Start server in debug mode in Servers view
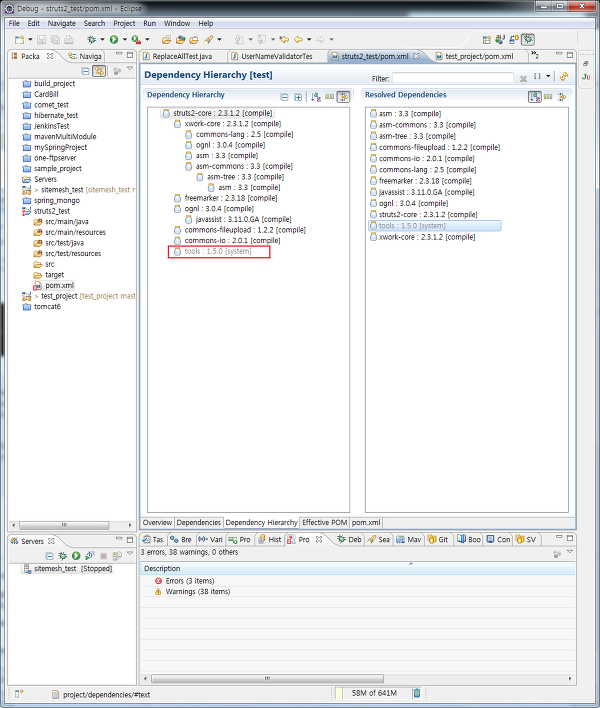Screen dimensions: 600x708 tap(62, 556)
